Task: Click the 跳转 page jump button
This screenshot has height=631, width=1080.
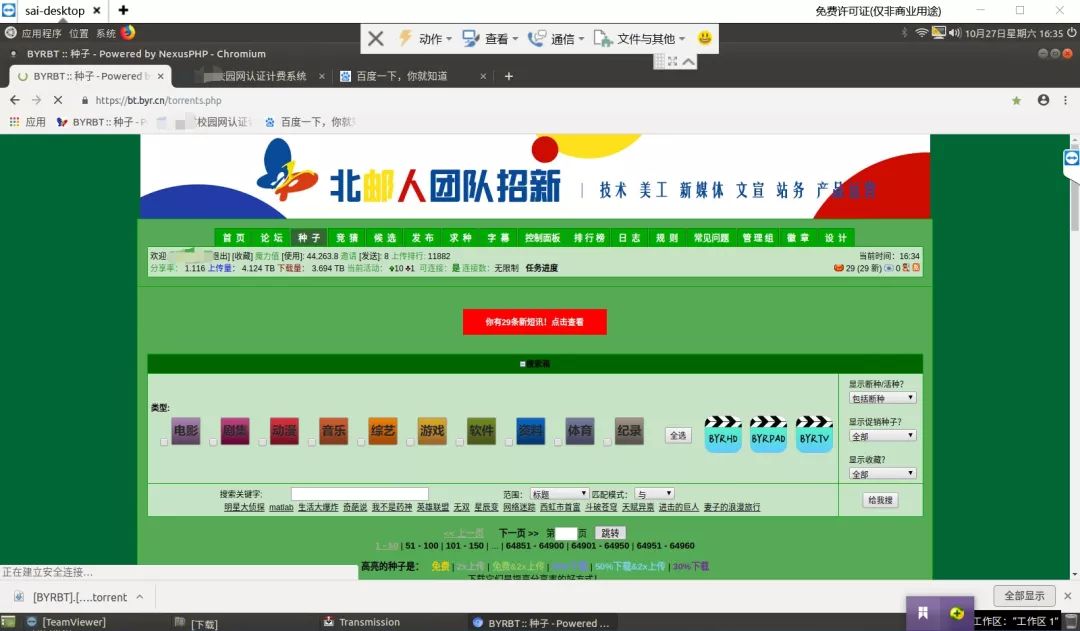Action: click(x=610, y=533)
